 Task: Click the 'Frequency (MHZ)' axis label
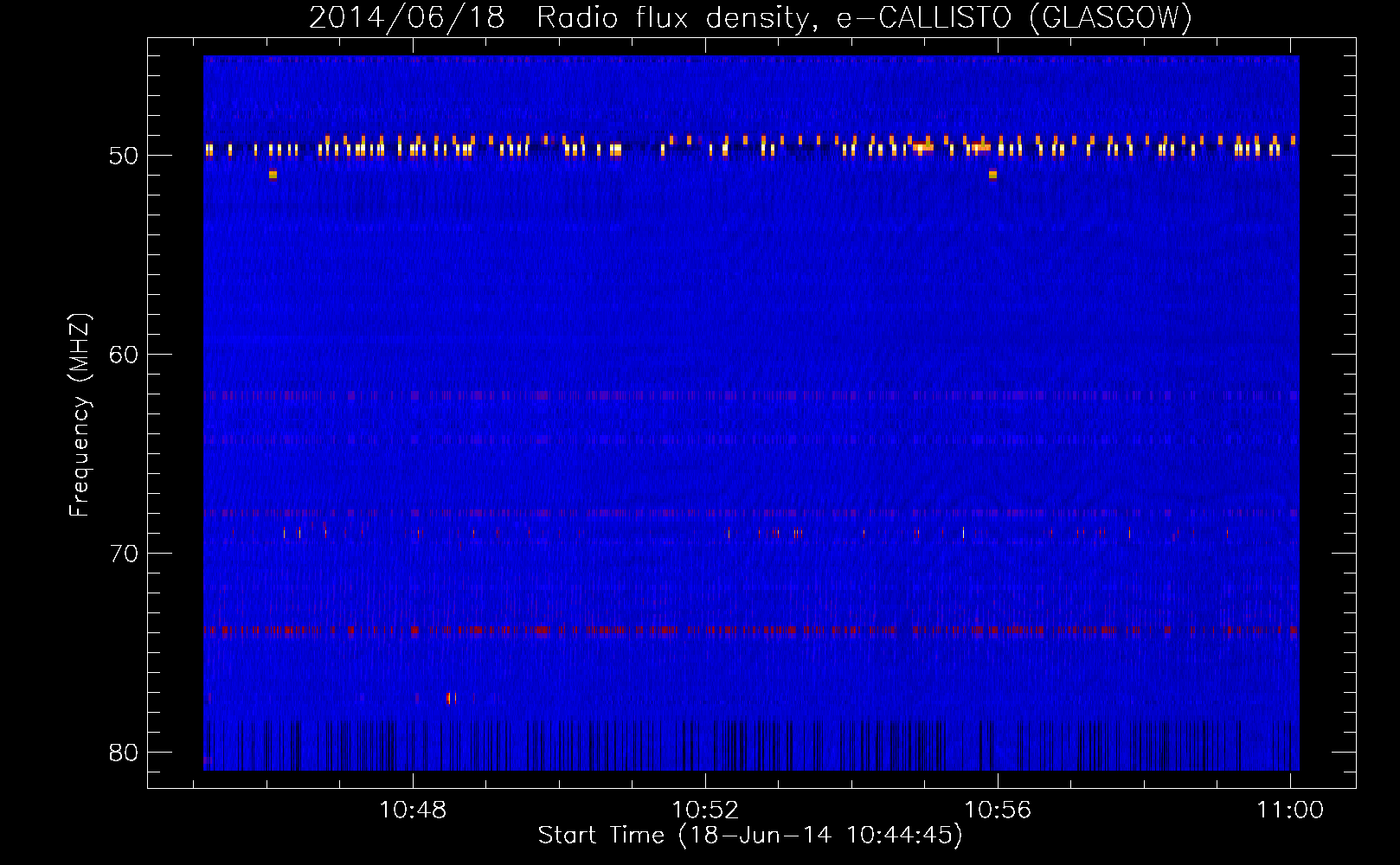point(80,415)
